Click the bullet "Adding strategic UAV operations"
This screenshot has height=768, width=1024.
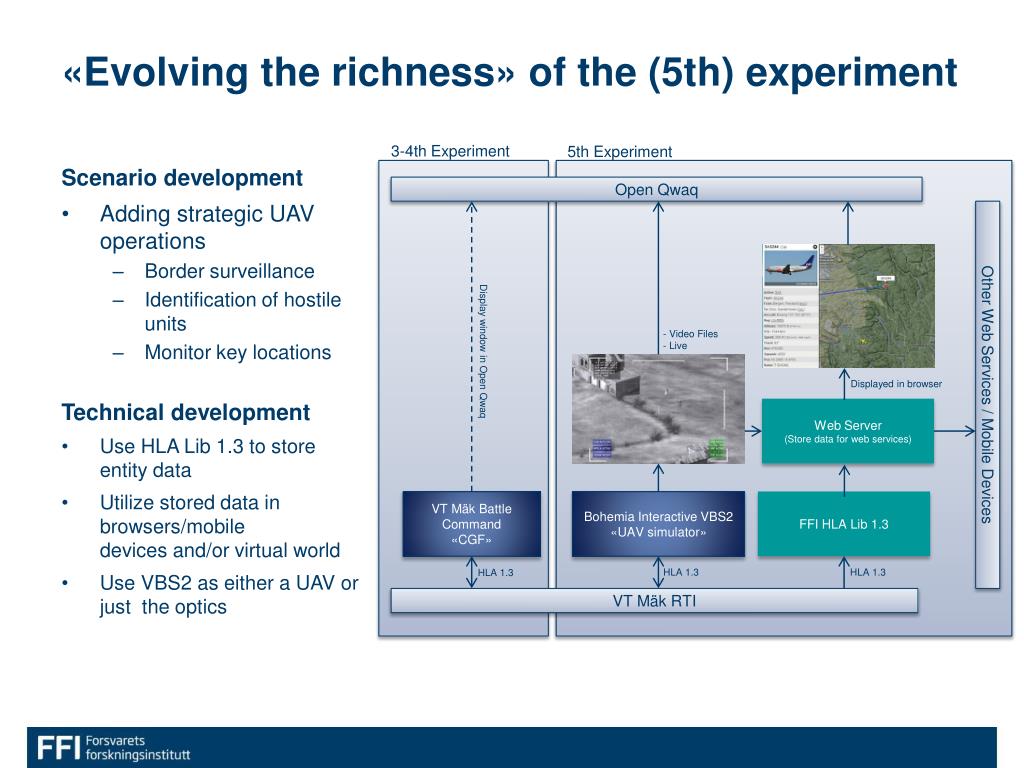click(x=207, y=227)
